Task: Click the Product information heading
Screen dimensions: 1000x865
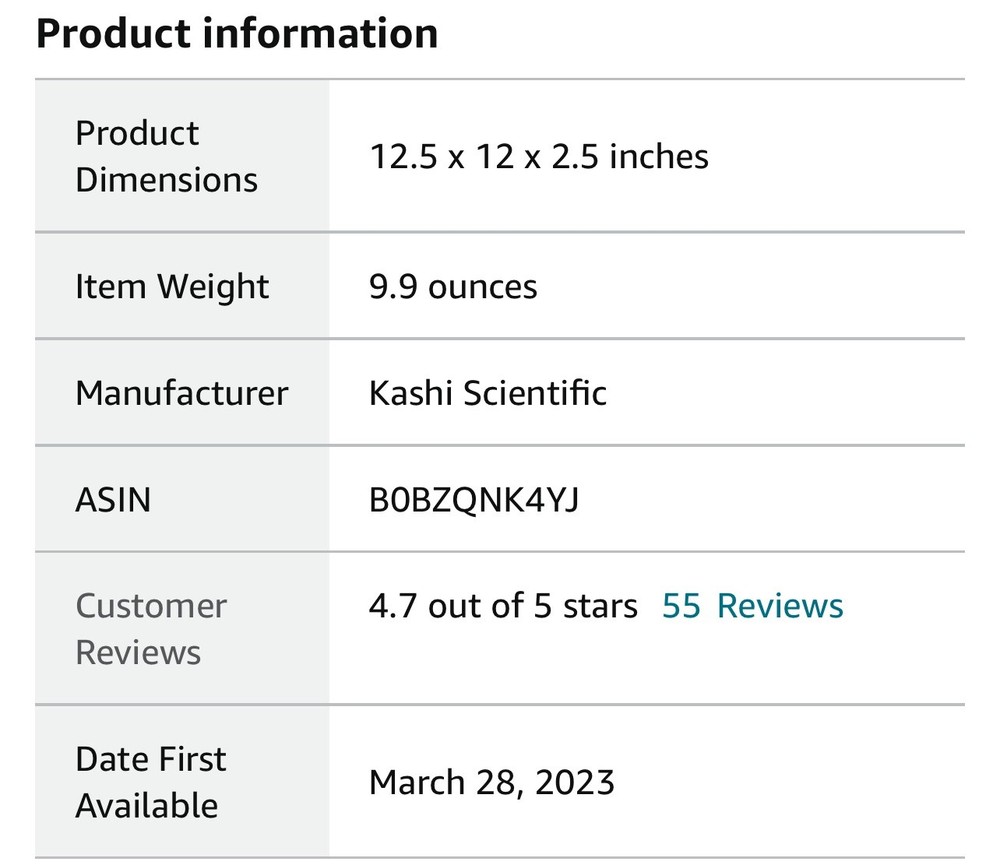Action: pyautogui.click(x=237, y=33)
